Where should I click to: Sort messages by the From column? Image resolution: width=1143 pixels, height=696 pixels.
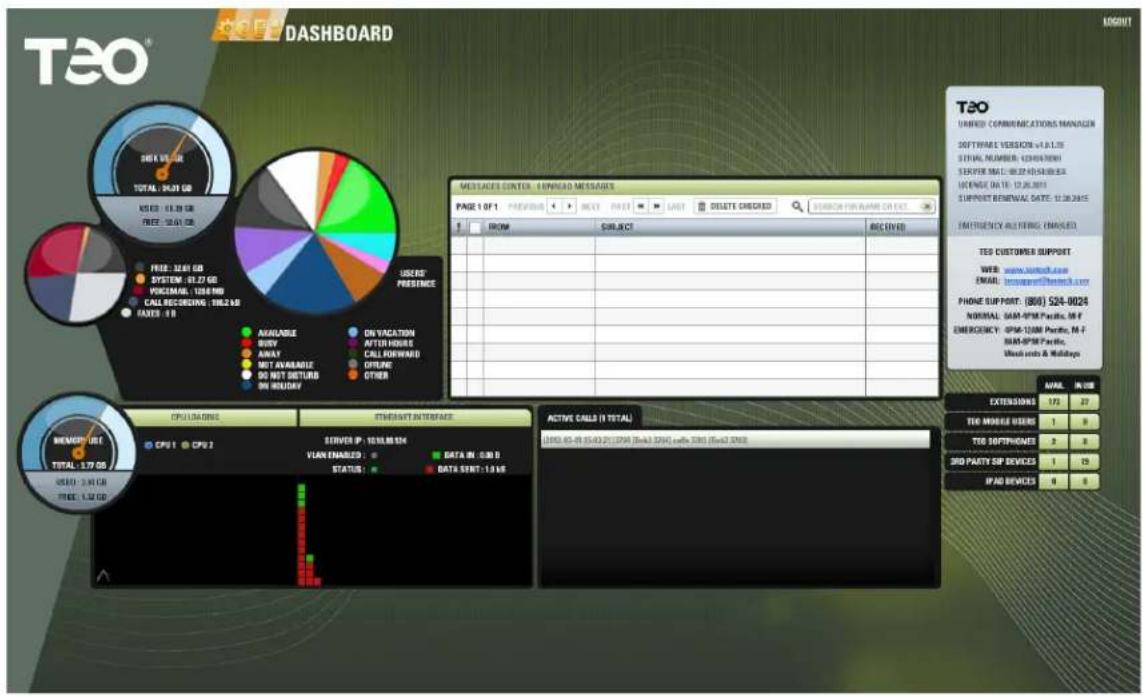539,227
